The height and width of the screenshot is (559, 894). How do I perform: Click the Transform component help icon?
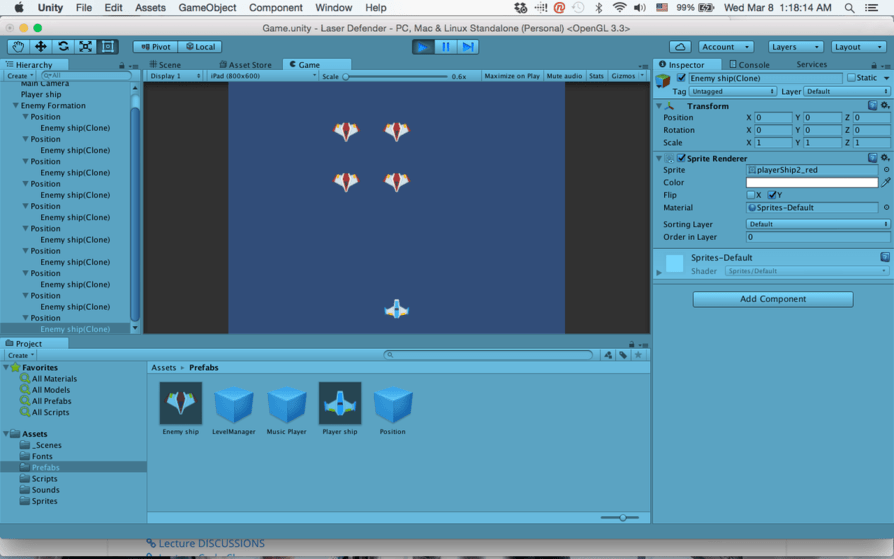pos(872,106)
